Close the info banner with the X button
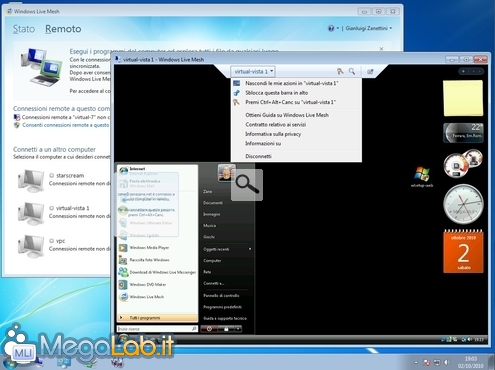The width and height of the screenshot is (495, 370). pos(381,49)
